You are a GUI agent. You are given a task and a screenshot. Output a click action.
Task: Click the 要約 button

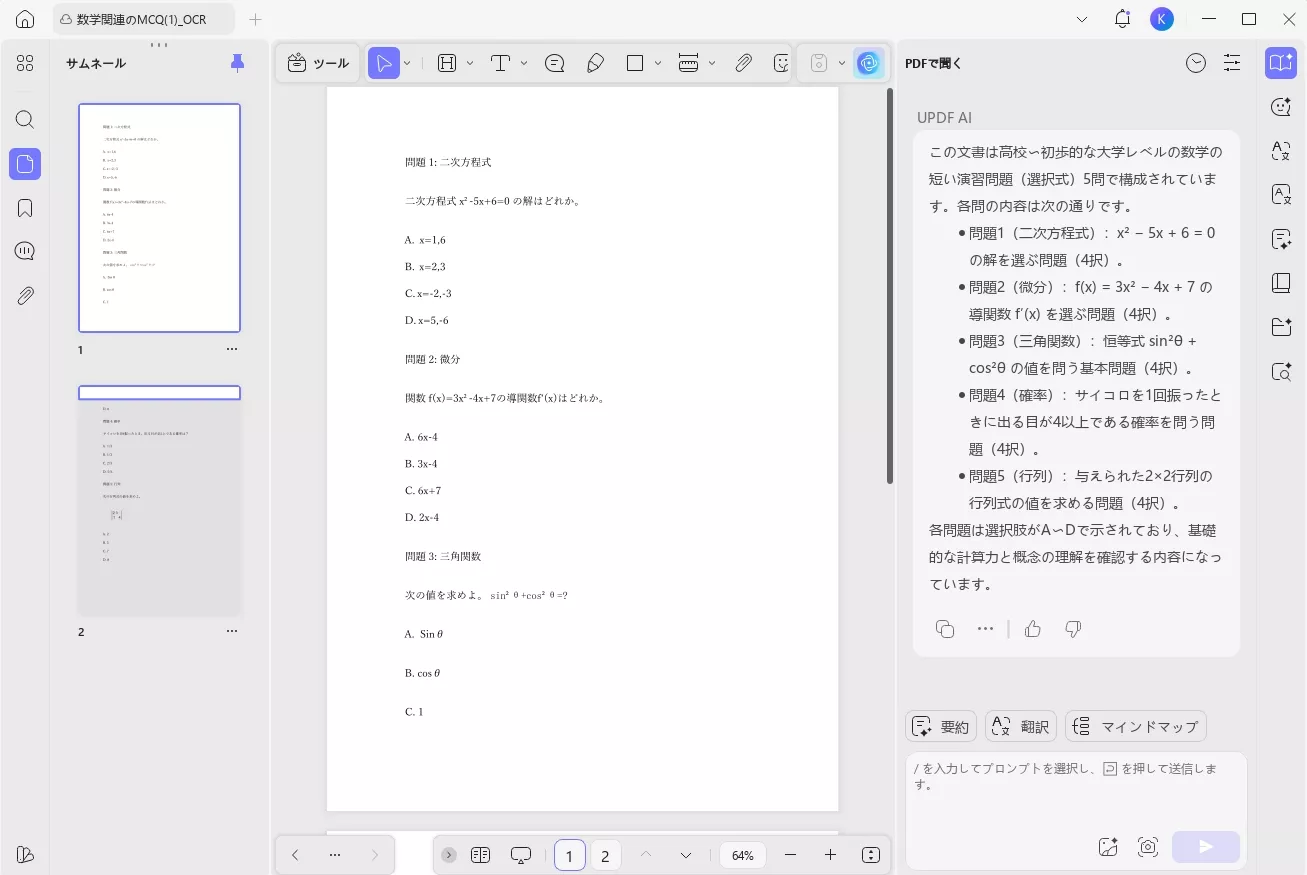click(x=941, y=727)
